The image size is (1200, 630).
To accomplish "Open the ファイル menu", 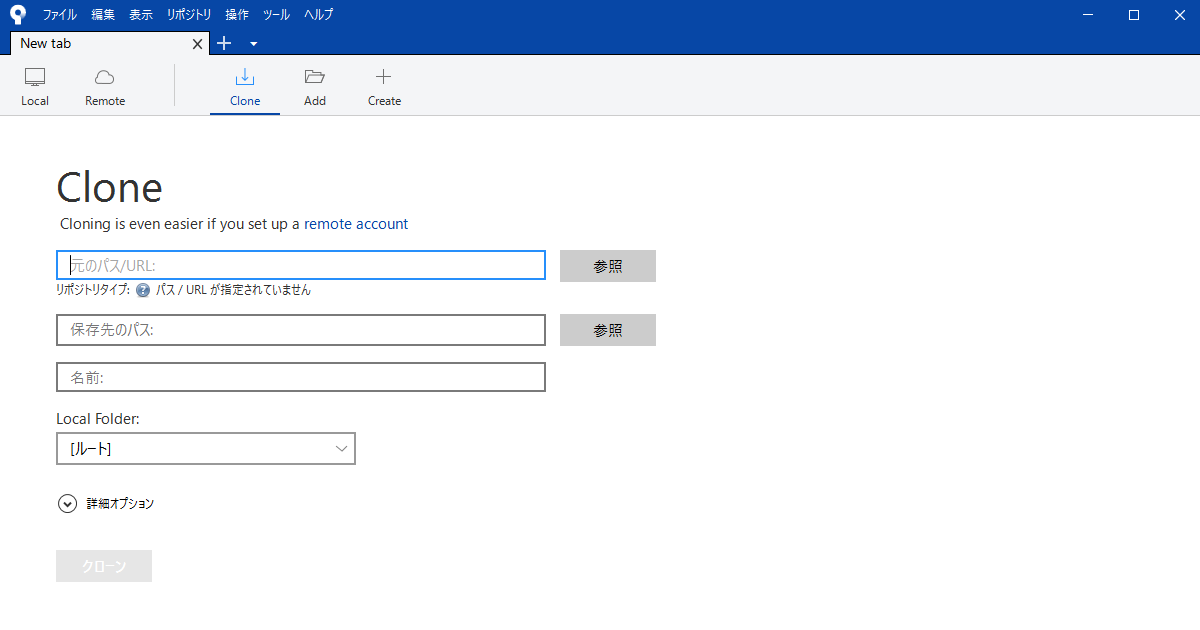I will click(59, 14).
